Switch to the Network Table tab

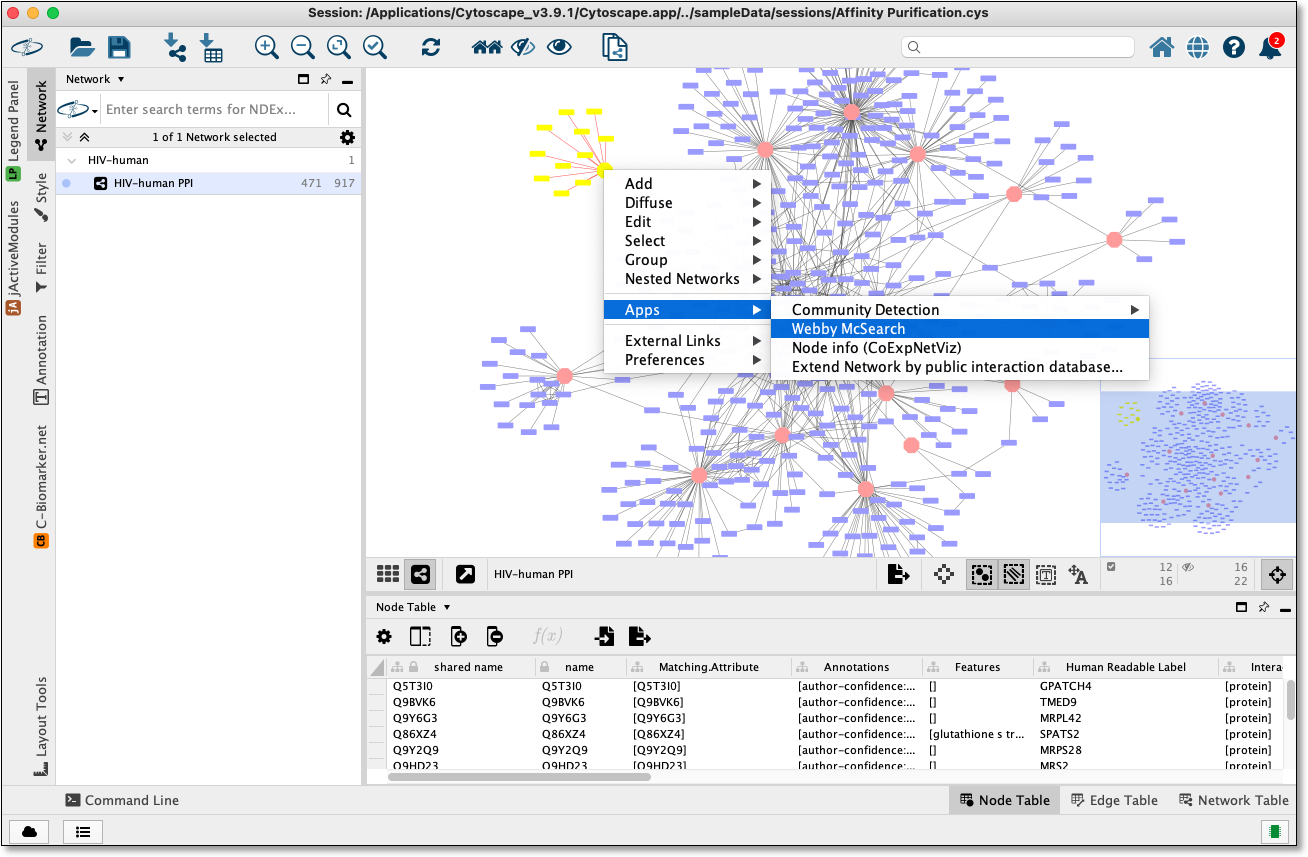1233,800
